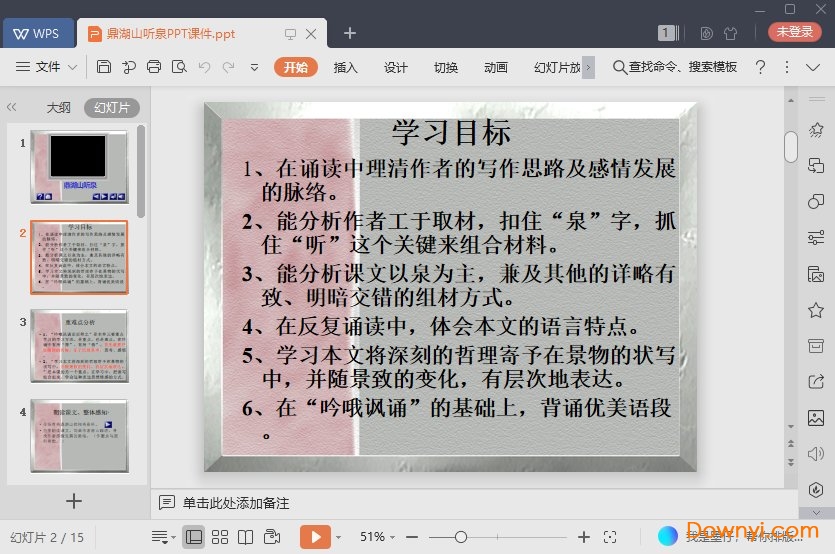Screen dimensions: 835x554
Task: Collapse the ribbon with chevron at top right
Action: pyautogui.click(x=813, y=67)
